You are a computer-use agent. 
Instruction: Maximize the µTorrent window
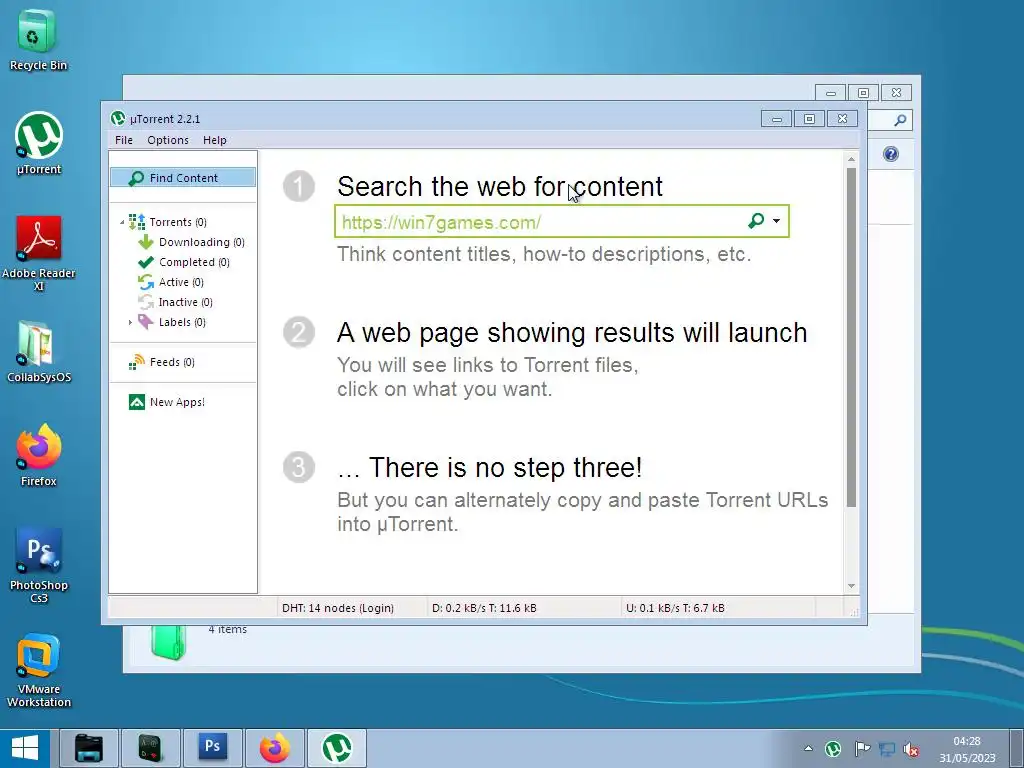[809, 119]
